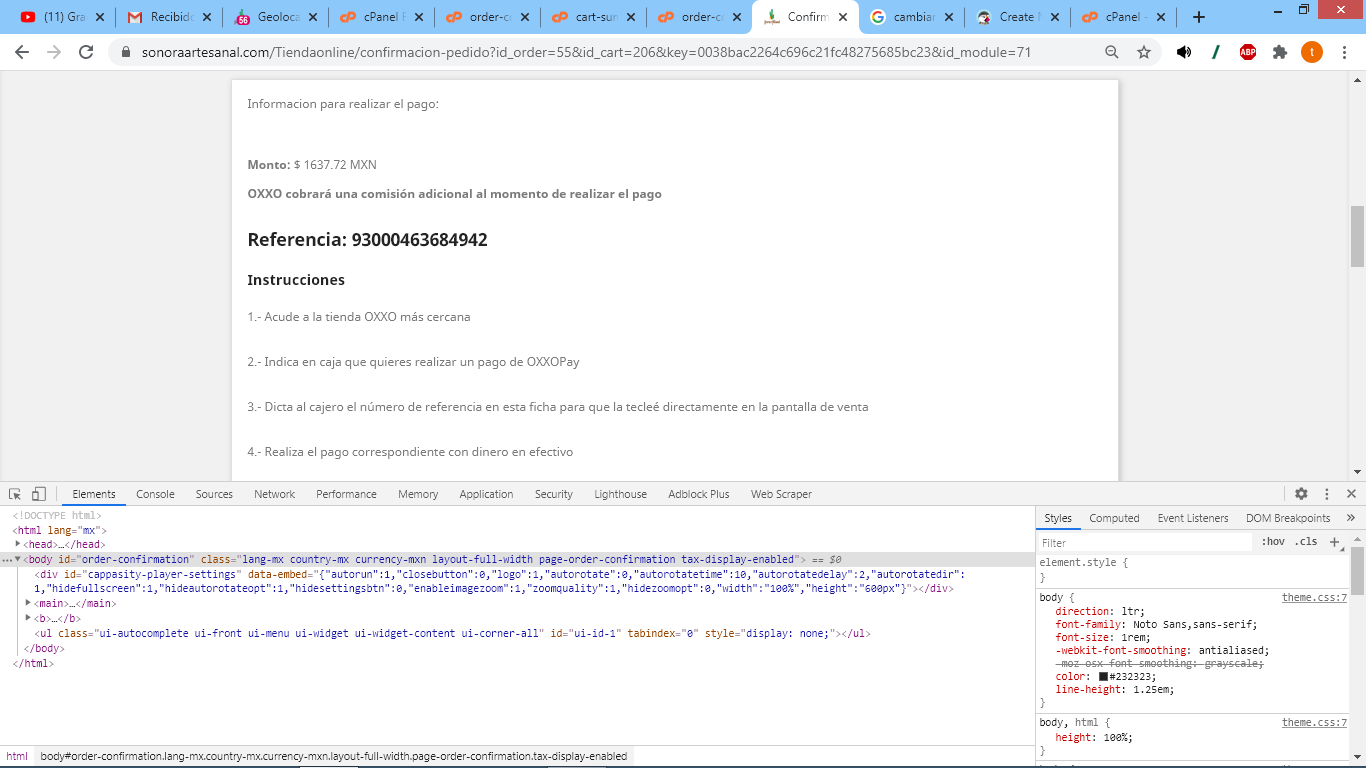1366x768 pixels.
Task: Close the Geoloca tab
Action: click(x=312, y=17)
